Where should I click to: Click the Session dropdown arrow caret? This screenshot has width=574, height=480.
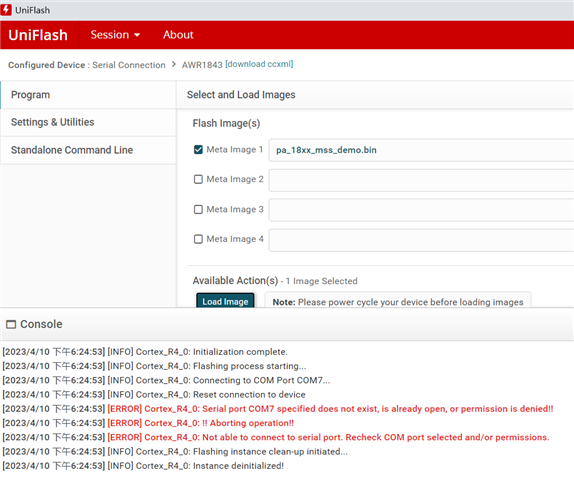137,35
